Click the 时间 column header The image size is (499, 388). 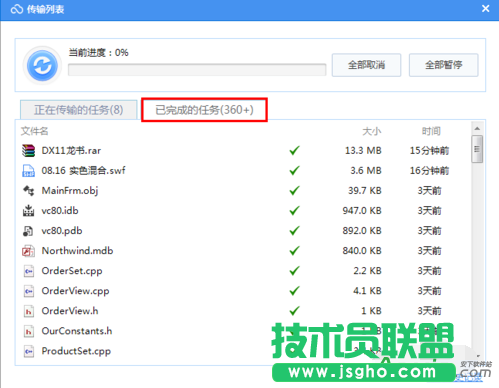431,131
